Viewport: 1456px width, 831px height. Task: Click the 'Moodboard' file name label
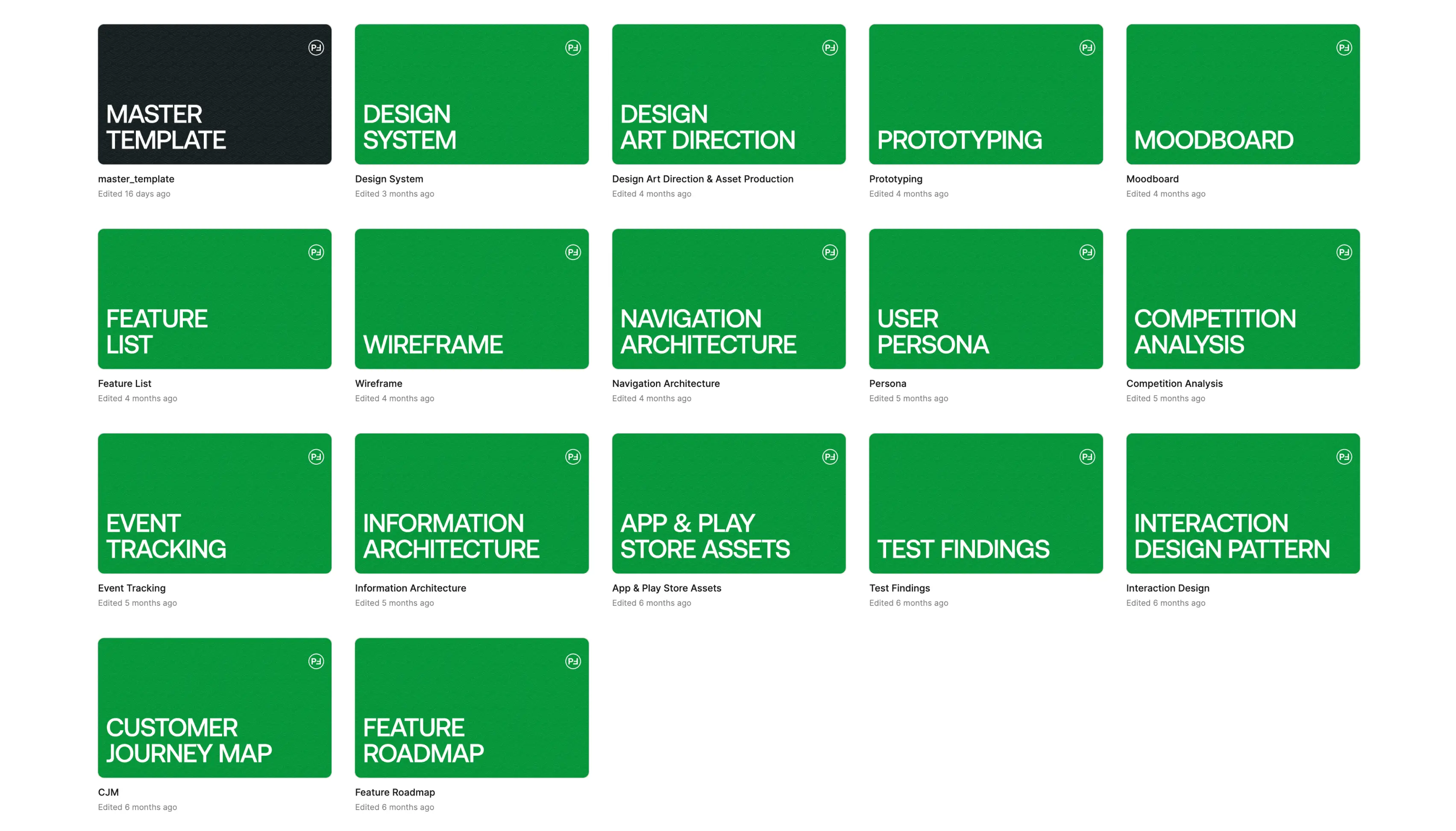click(x=1152, y=179)
